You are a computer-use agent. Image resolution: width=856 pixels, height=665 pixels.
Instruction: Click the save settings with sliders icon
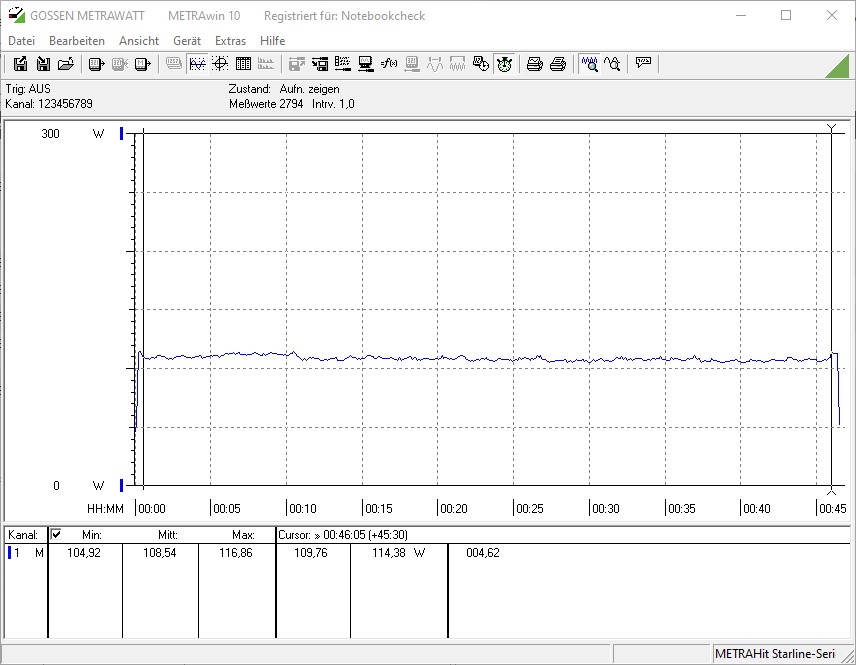(320, 64)
